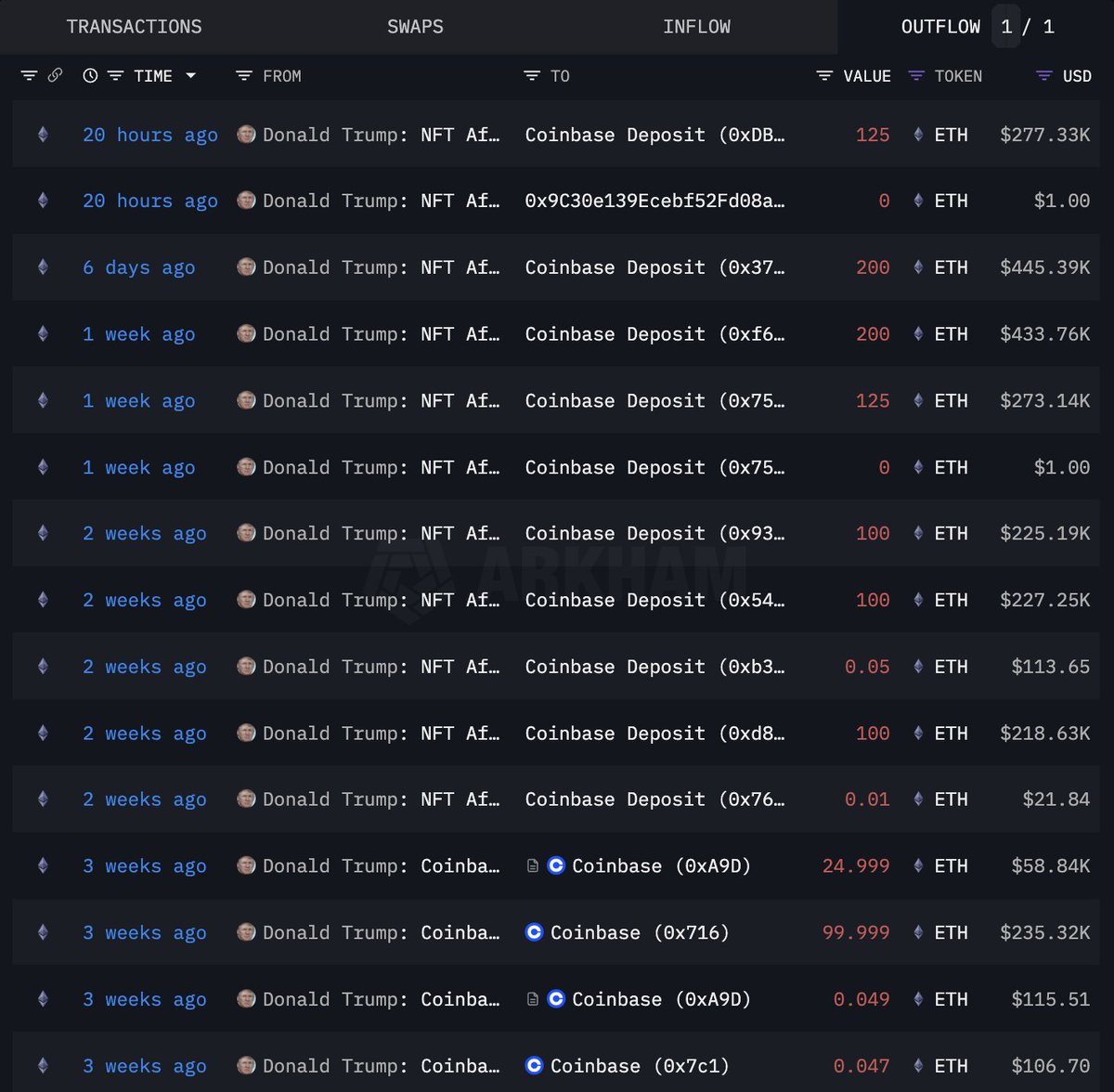Open the Coinbase (0x716) entity link
This screenshot has height=1092, width=1114.
[x=640, y=932]
